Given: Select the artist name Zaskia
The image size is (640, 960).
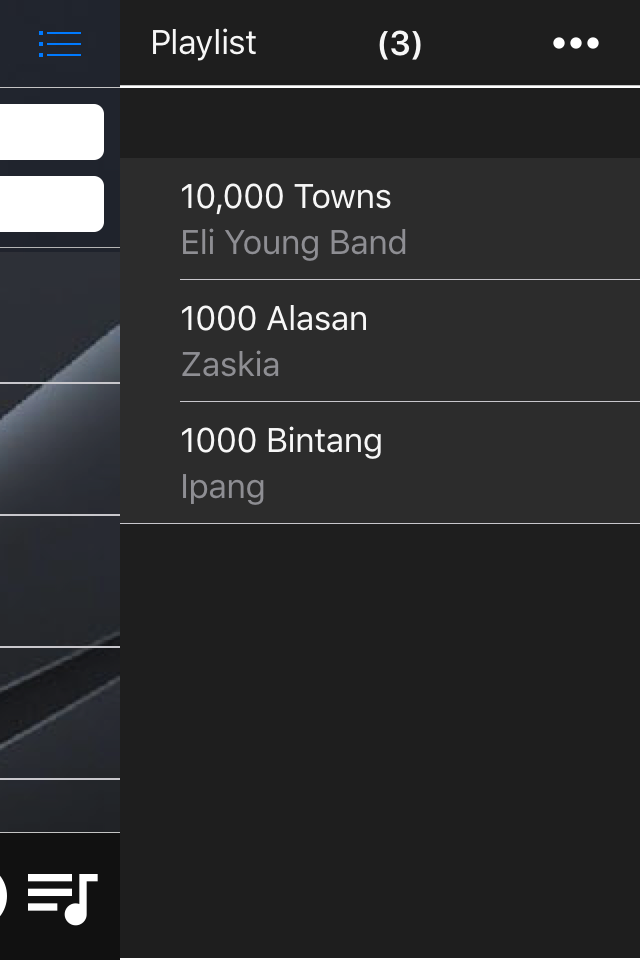Looking at the screenshot, I should pos(230,365).
